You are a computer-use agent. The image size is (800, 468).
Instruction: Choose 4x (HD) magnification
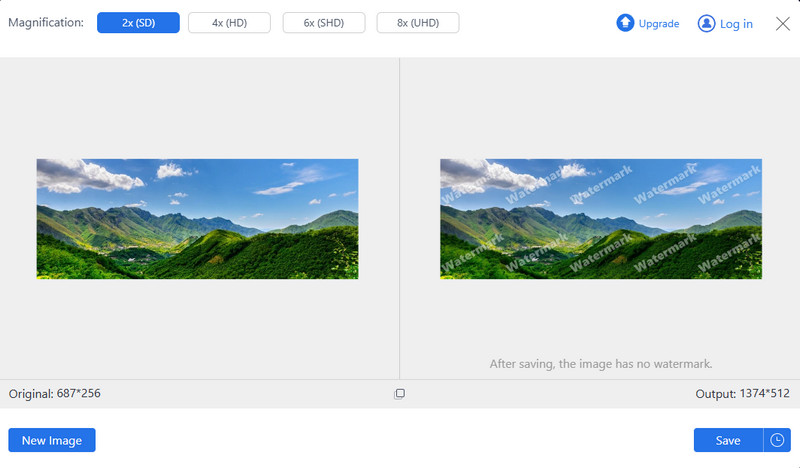(x=229, y=23)
